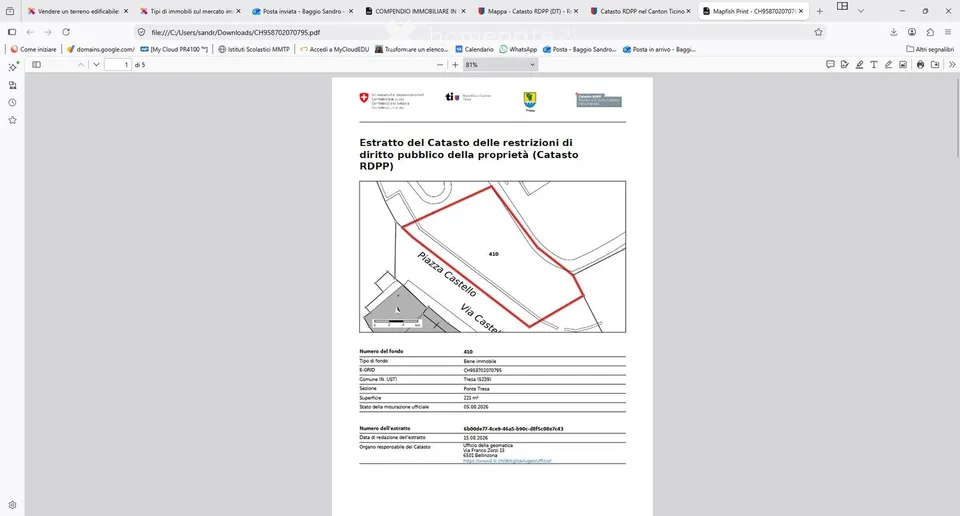Open the History panel clock icon
Screen dimensions: 960x516
[12, 103]
